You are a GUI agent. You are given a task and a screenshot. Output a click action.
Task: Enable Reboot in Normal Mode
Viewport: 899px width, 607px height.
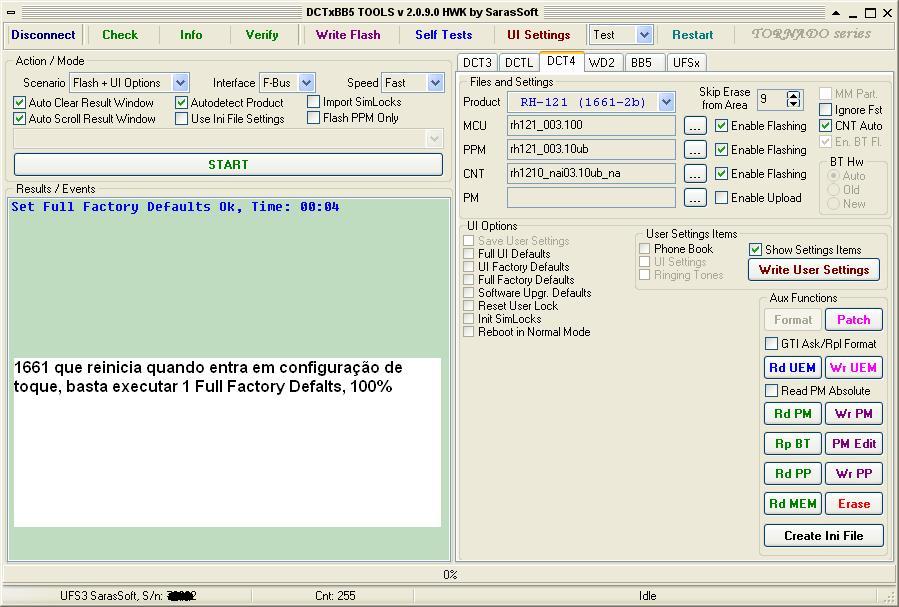point(469,332)
